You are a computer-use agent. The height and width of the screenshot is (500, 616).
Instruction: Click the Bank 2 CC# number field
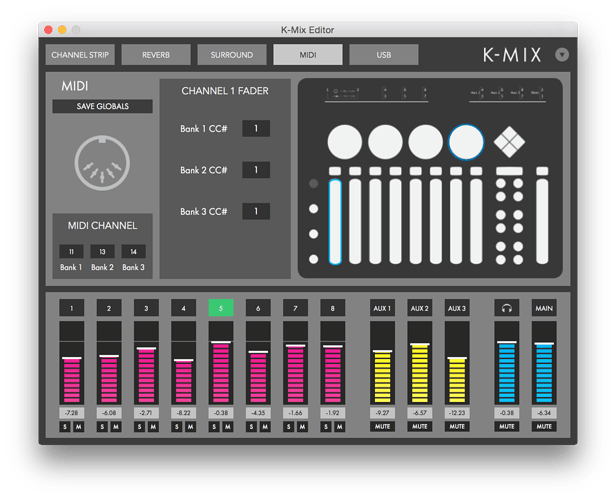coord(256,170)
